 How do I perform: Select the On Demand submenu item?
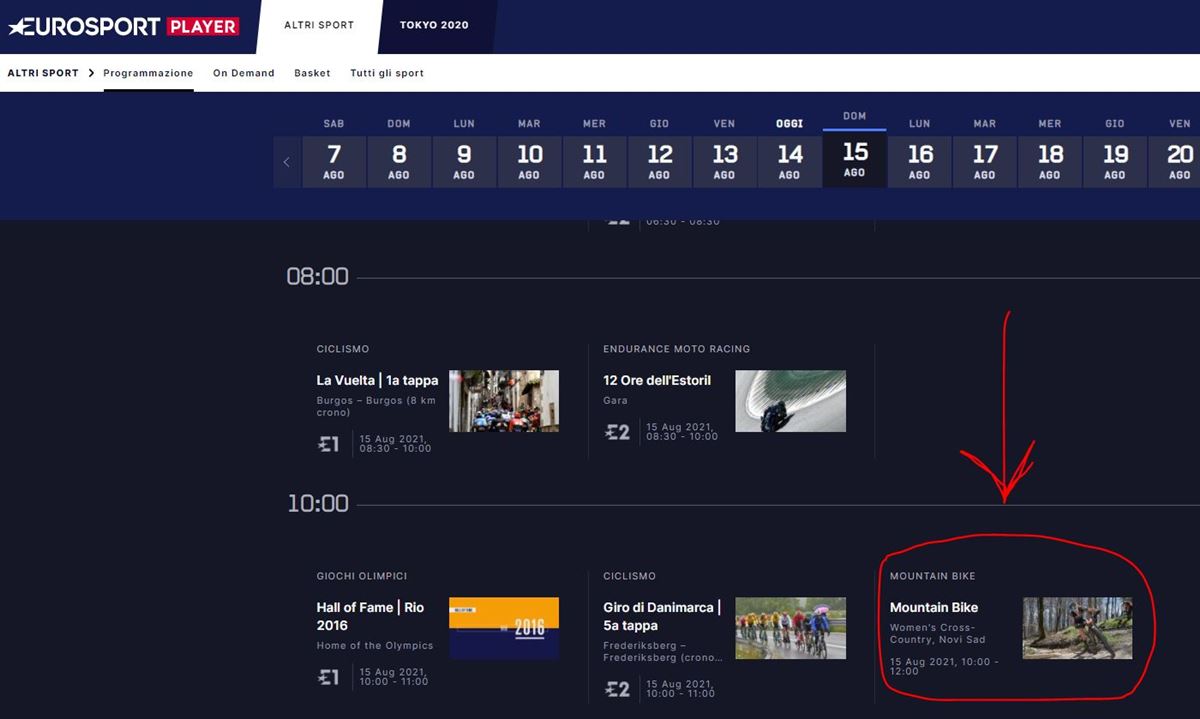click(x=244, y=73)
